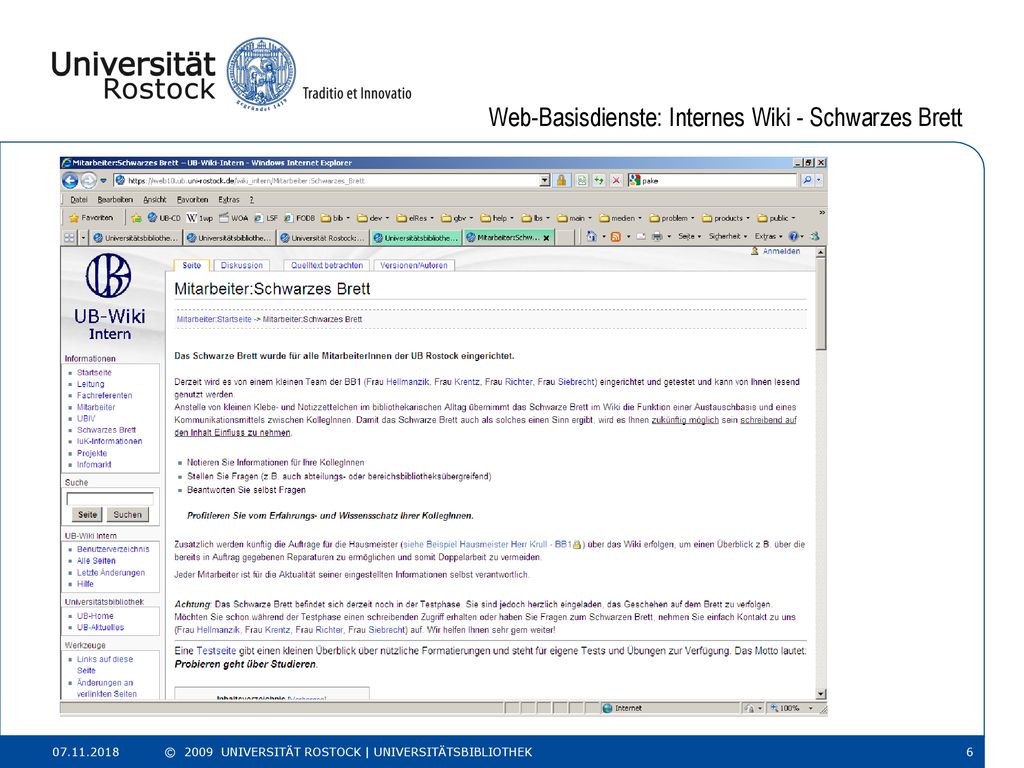
Task: Open the recent pages dropdown beside Forward
Action: point(103,181)
